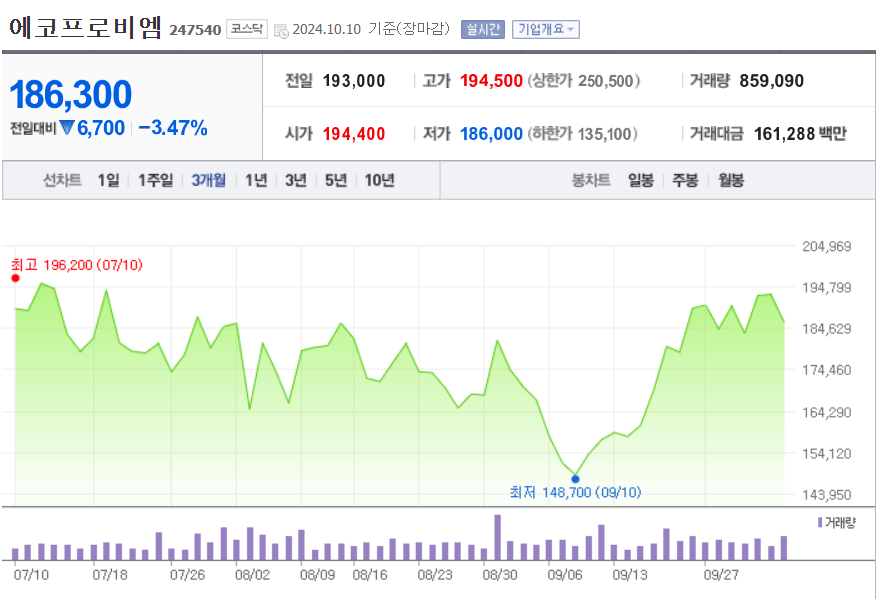Switch to 월봉 candle chart
Viewport: 876px width, 599px height.
pos(731,180)
